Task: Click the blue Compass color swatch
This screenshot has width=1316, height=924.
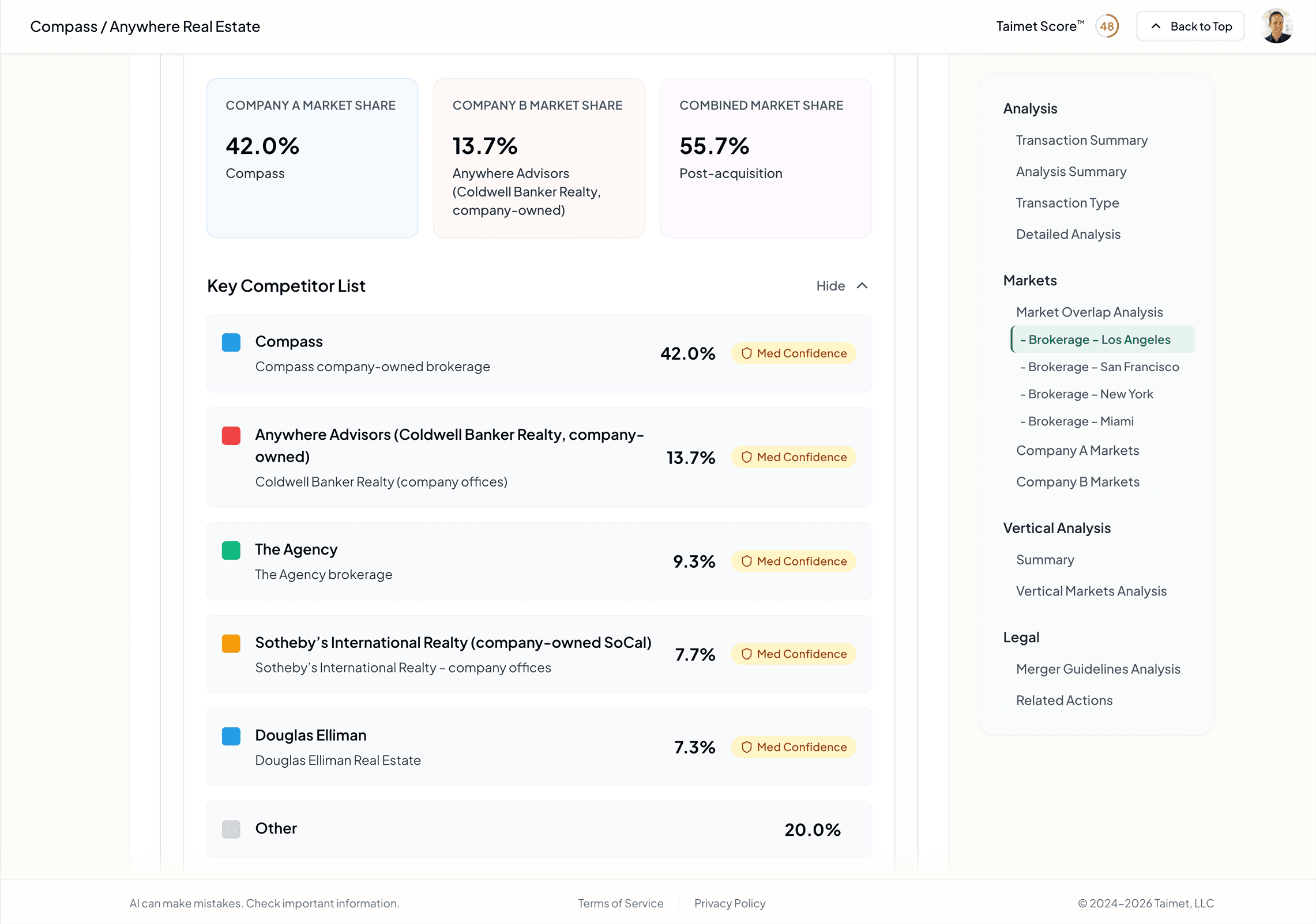Action: pyautogui.click(x=231, y=342)
